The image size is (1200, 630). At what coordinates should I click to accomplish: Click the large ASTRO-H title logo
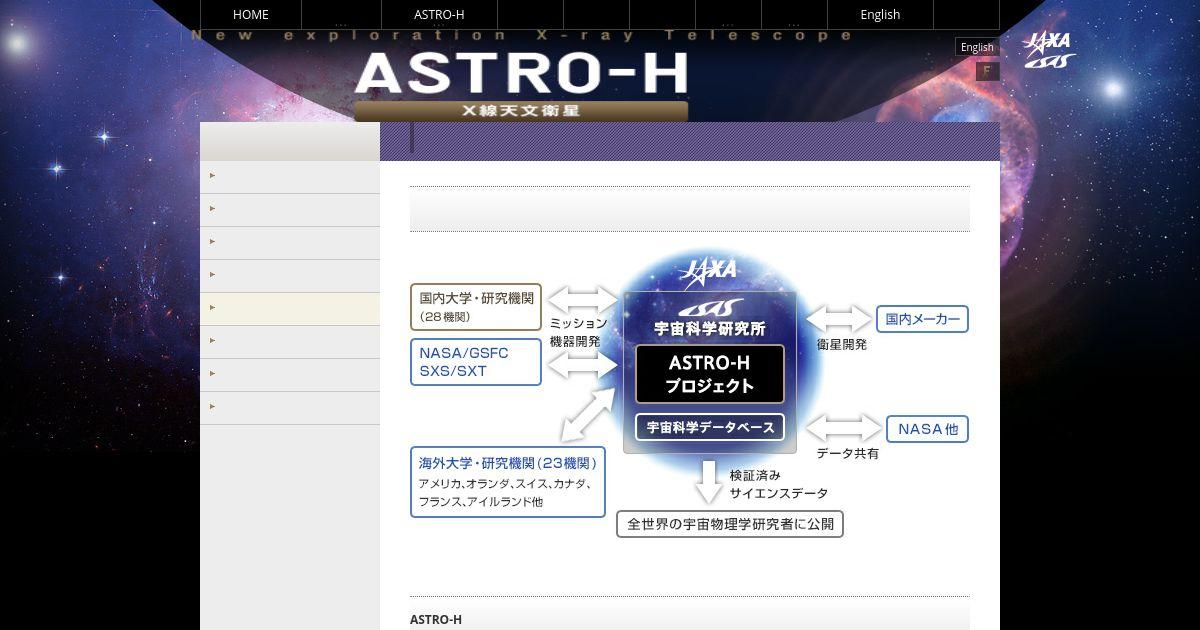[521, 73]
